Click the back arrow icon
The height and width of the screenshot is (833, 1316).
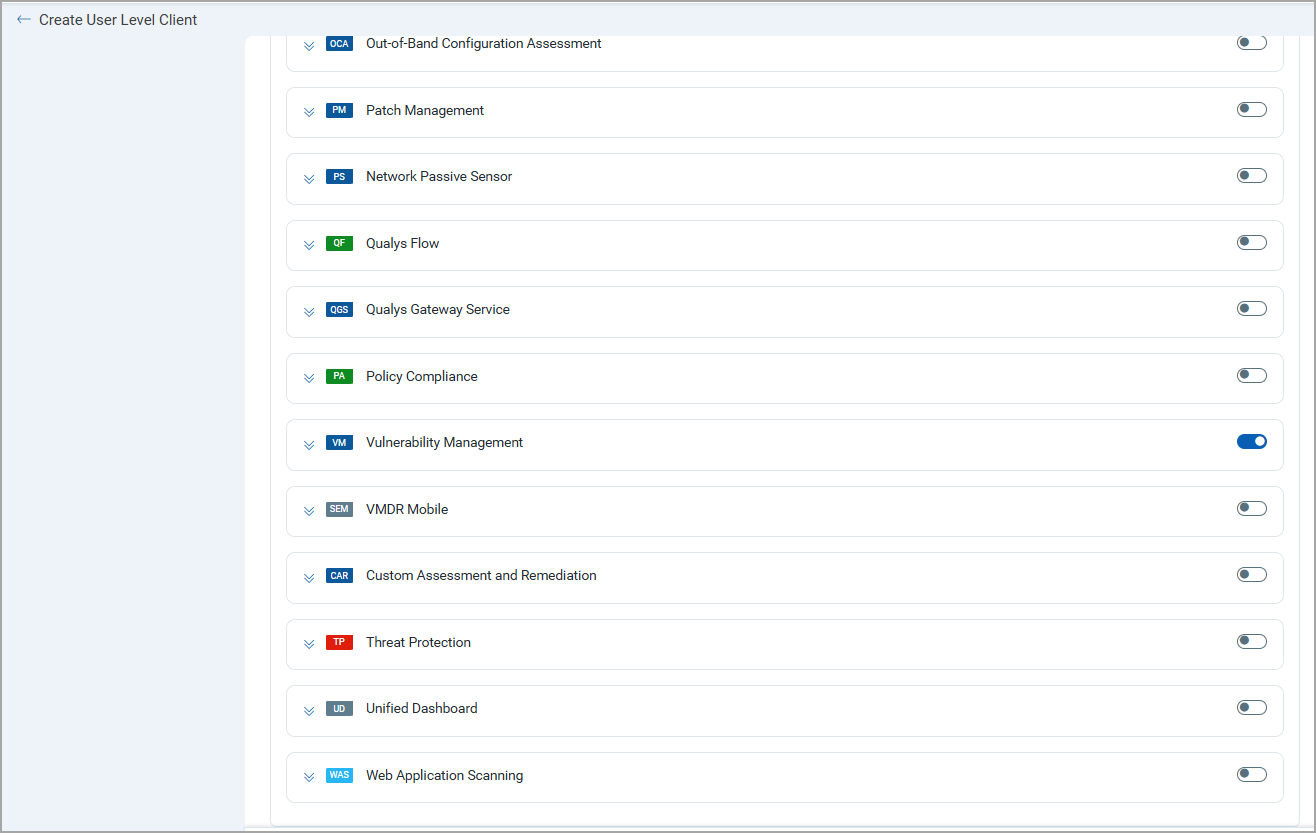click(x=24, y=19)
